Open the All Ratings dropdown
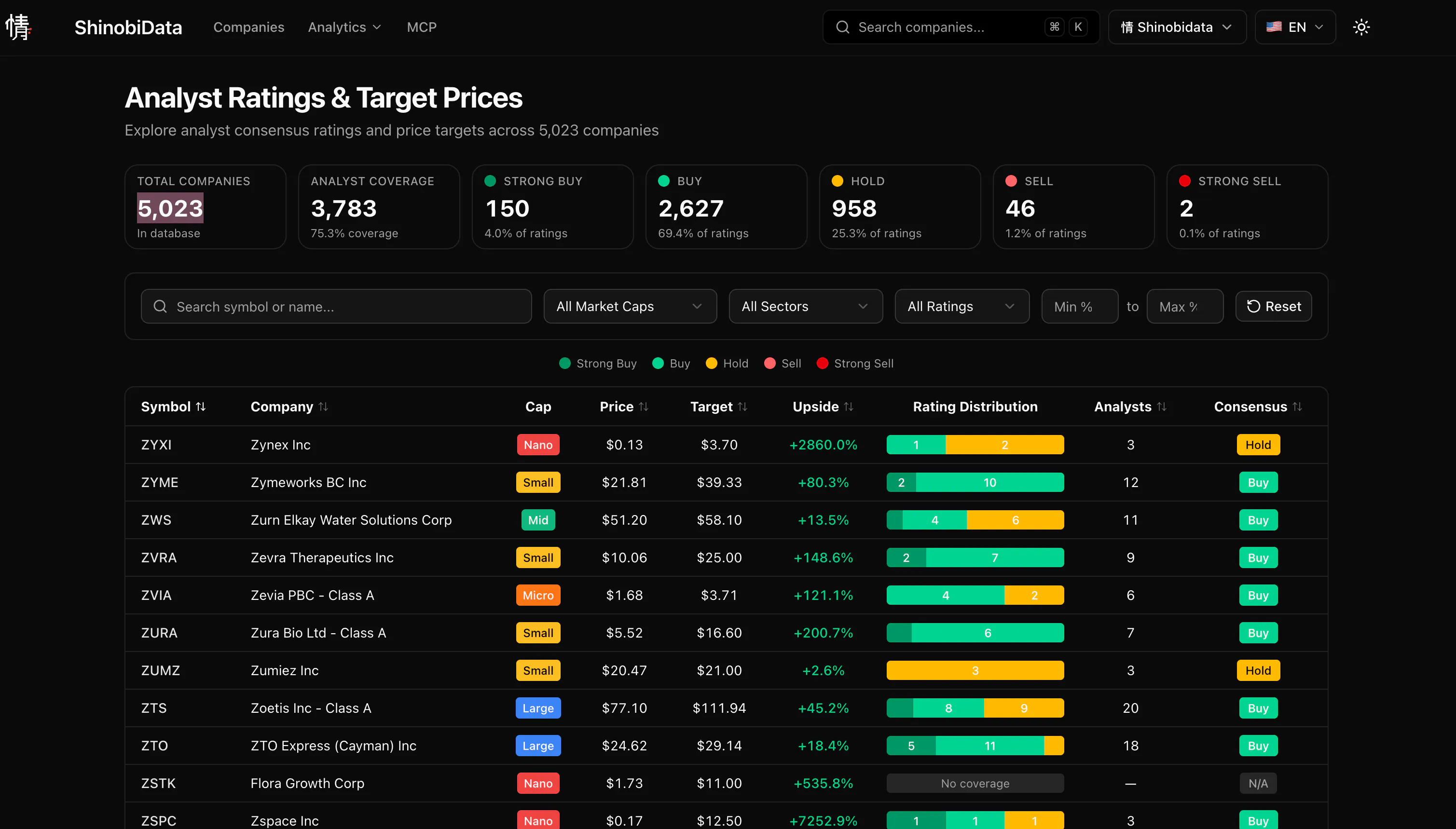This screenshot has height=829, width=1456. click(962, 306)
